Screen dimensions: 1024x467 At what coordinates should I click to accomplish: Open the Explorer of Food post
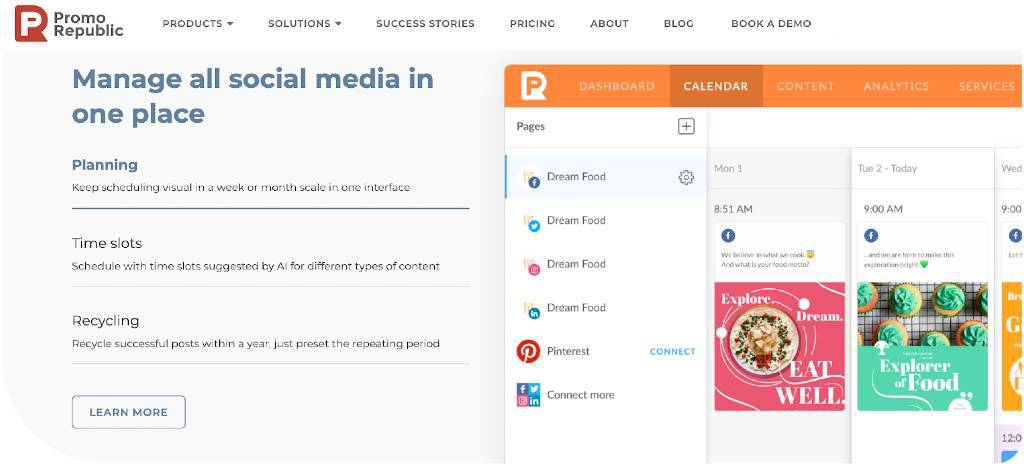click(x=922, y=346)
